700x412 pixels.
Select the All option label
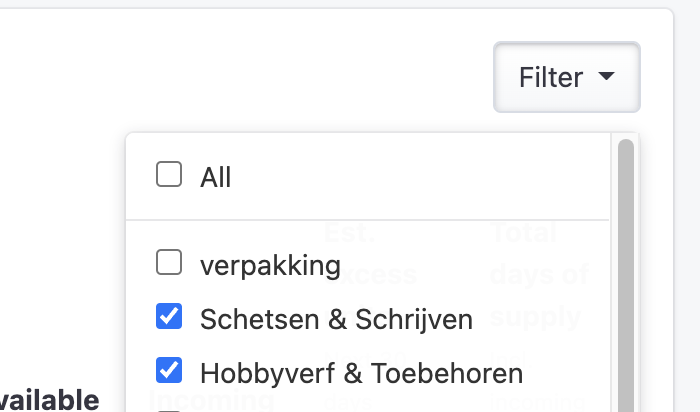point(216,177)
